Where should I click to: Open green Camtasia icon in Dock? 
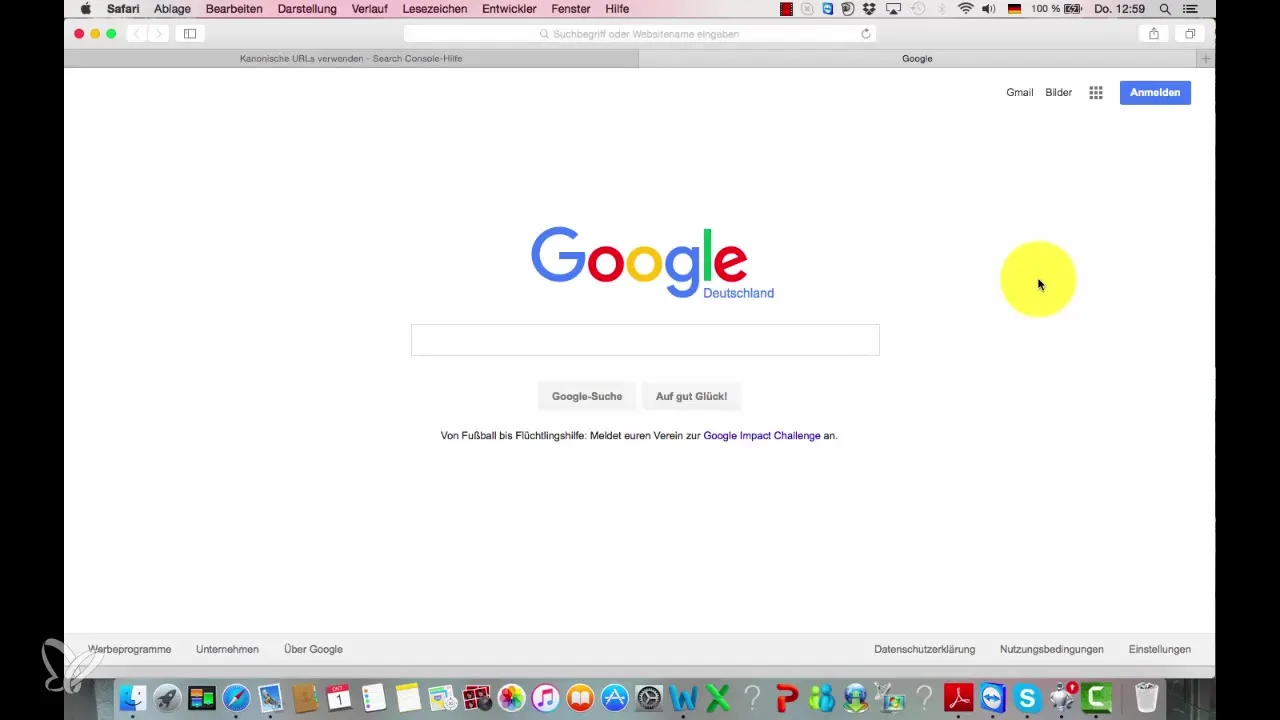(x=1097, y=697)
